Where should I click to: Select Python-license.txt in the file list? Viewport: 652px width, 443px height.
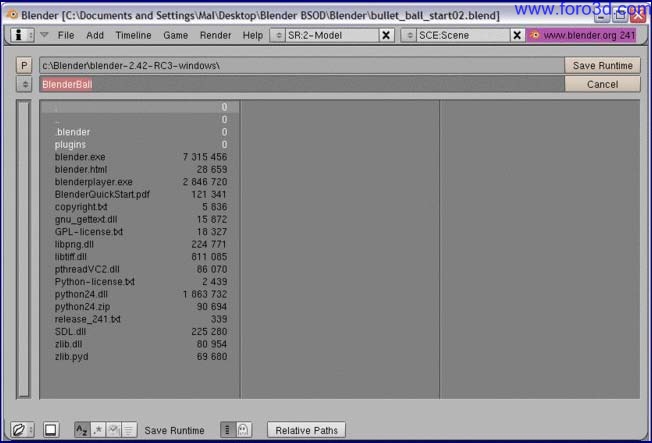click(x=140, y=282)
